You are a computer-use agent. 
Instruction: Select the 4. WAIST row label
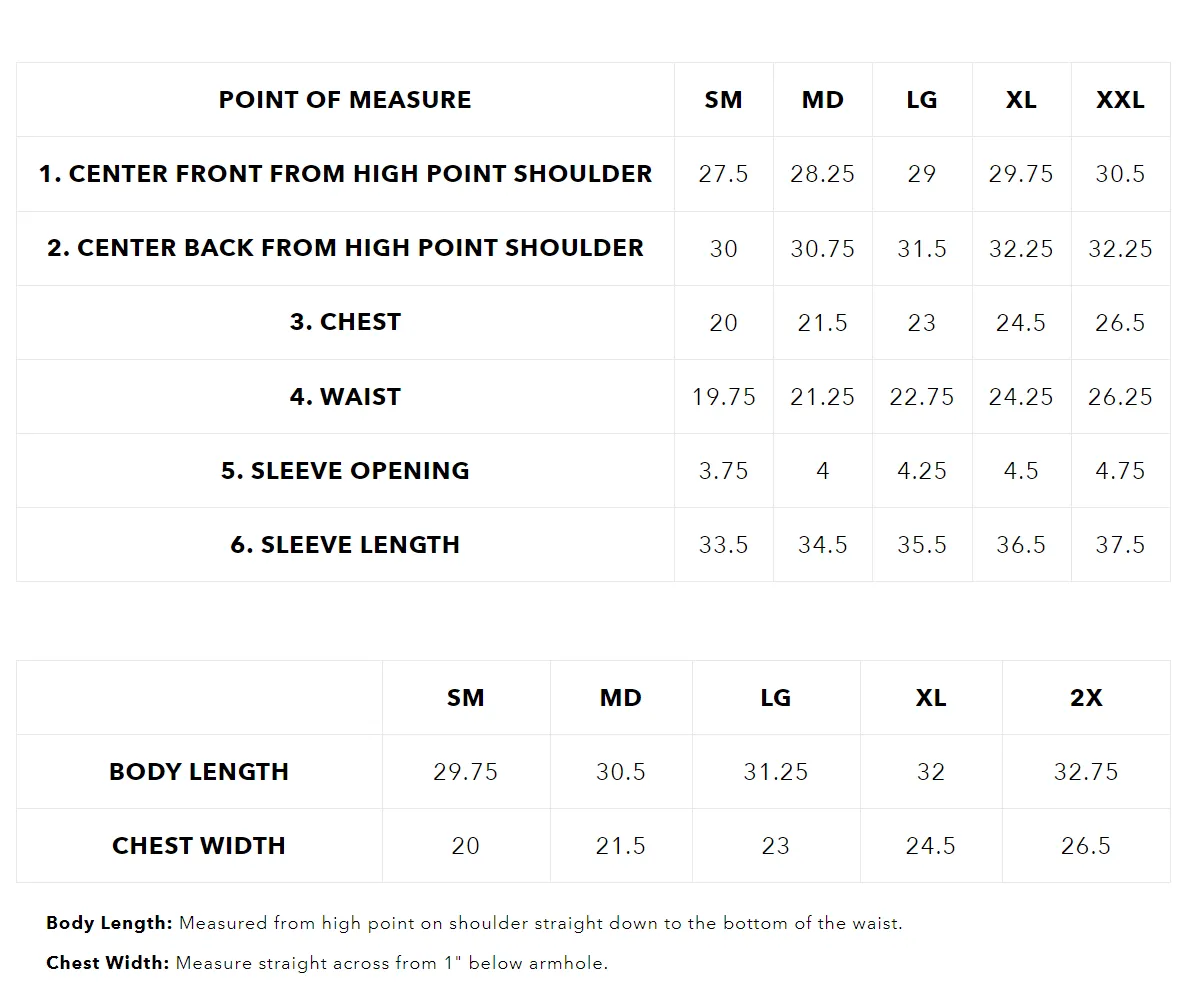click(x=345, y=396)
